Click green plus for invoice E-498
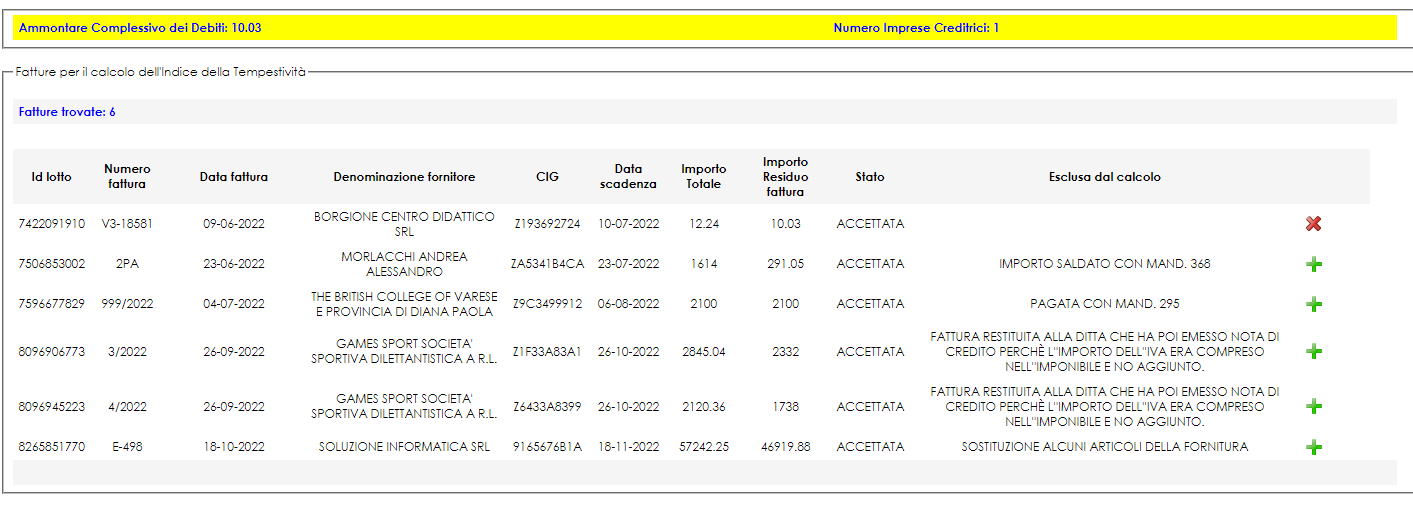 point(1314,447)
